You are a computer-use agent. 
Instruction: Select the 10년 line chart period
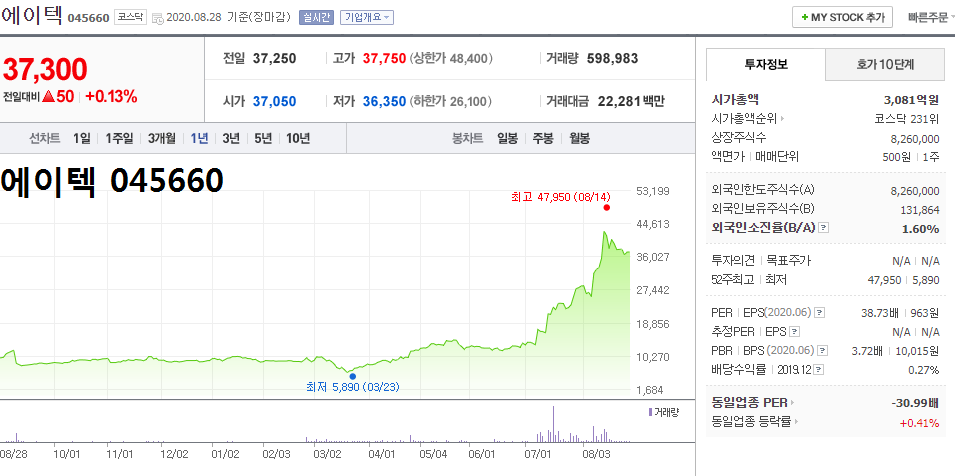(x=298, y=138)
